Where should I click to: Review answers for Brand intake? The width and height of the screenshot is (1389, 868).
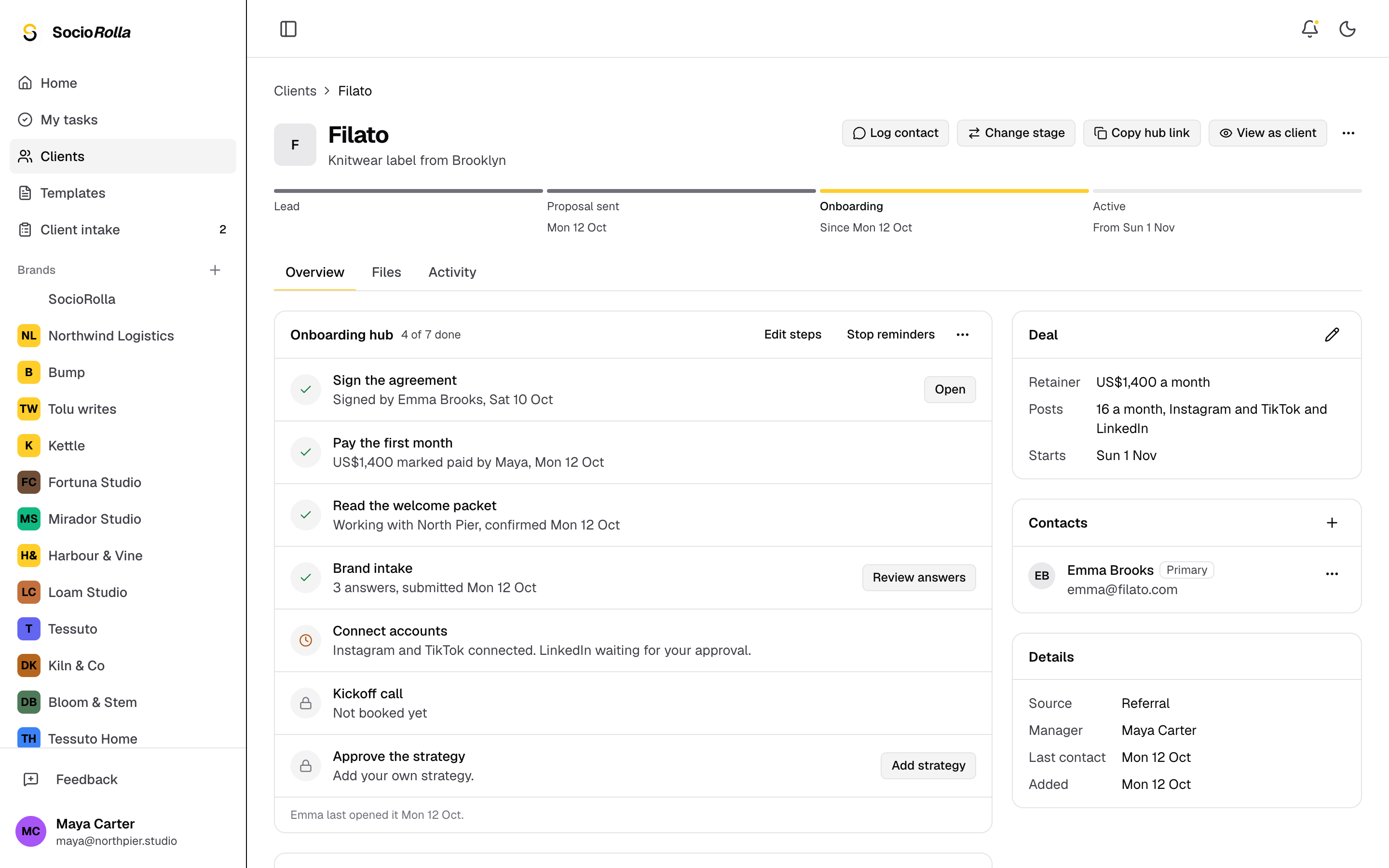(919, 578)
